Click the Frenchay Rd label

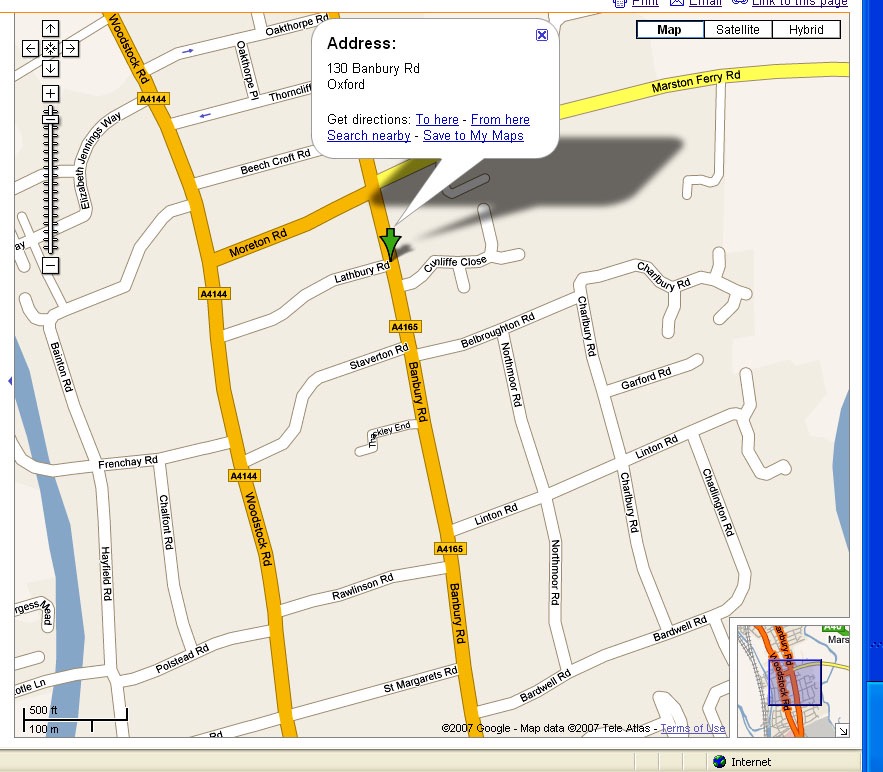point(128,462)
